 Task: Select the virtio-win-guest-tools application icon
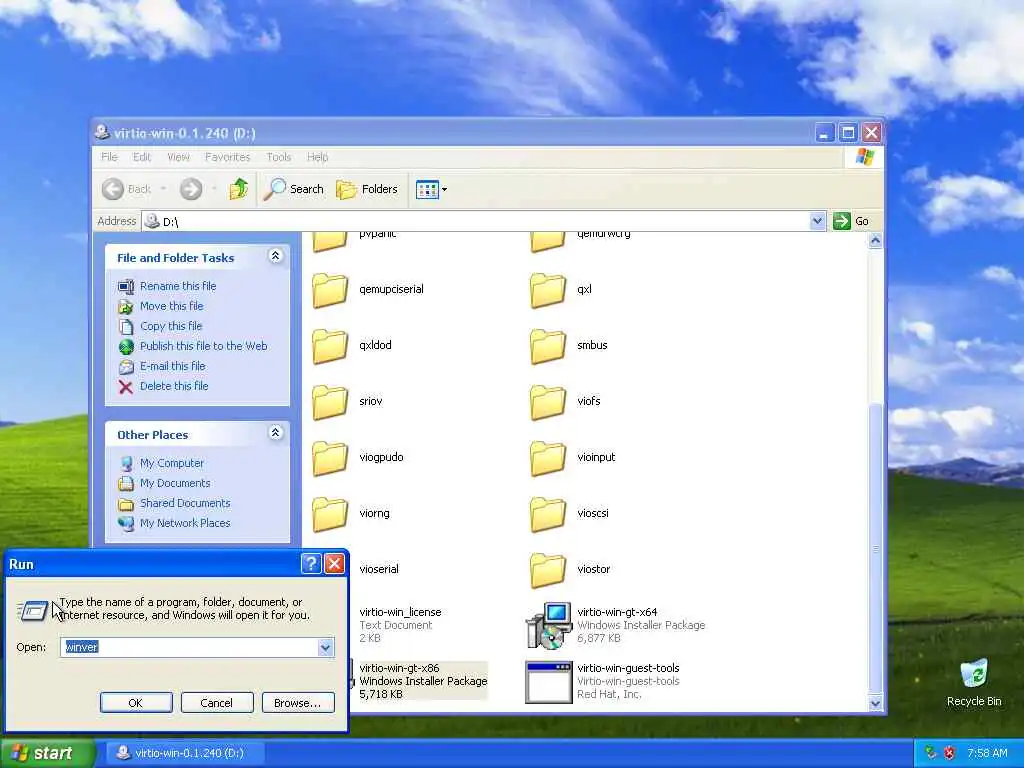pos(549,682)
